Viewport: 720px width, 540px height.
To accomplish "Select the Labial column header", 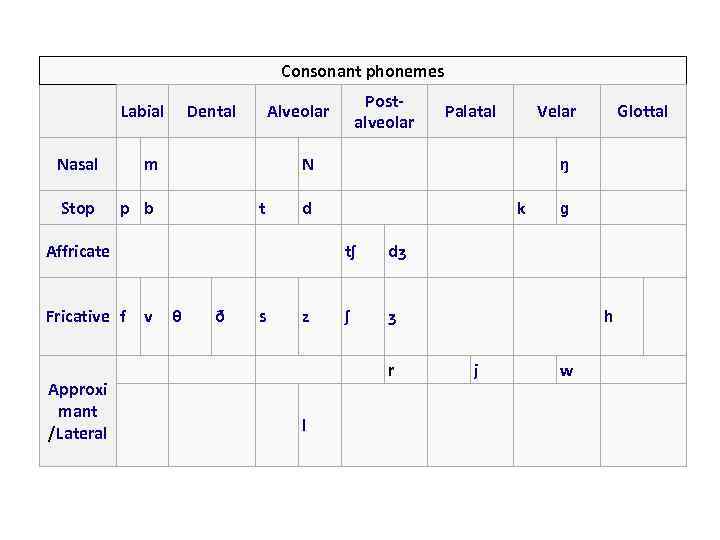I will (x=142, y=111).
